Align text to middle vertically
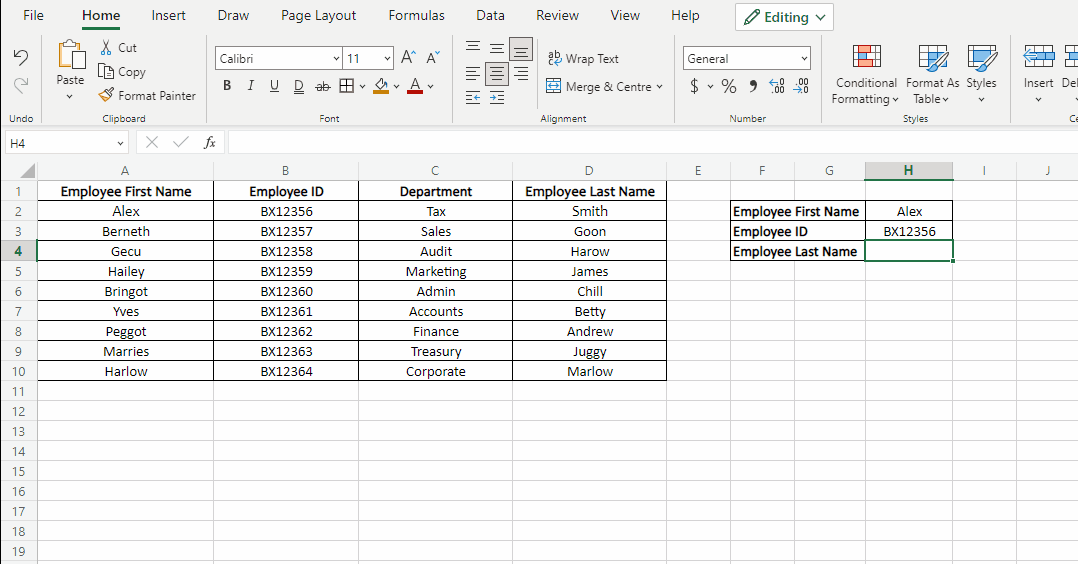This screenshot has width=1078, height=564. pos(497,47)
